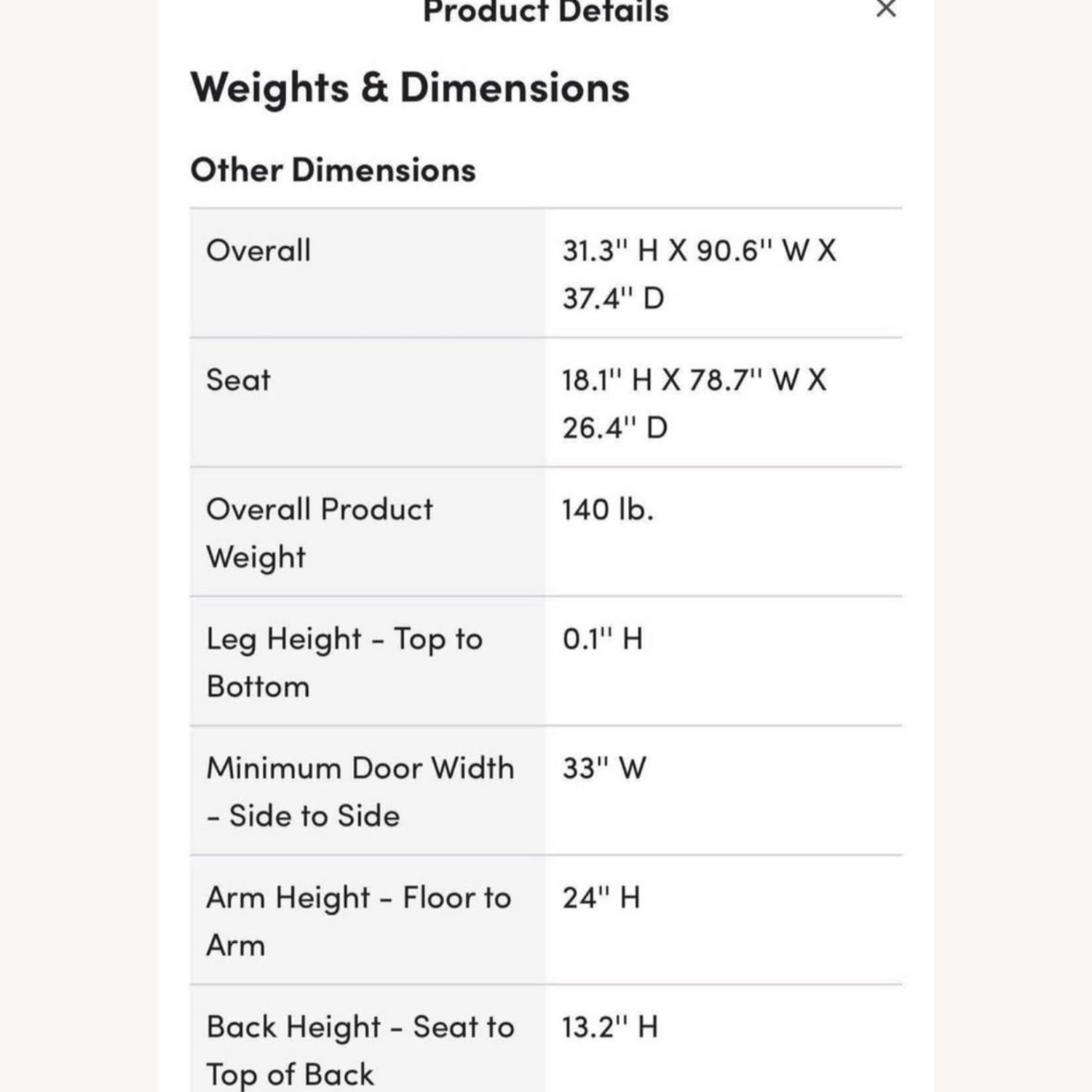Select the 140 lb. weight value

tap(607, 510)
